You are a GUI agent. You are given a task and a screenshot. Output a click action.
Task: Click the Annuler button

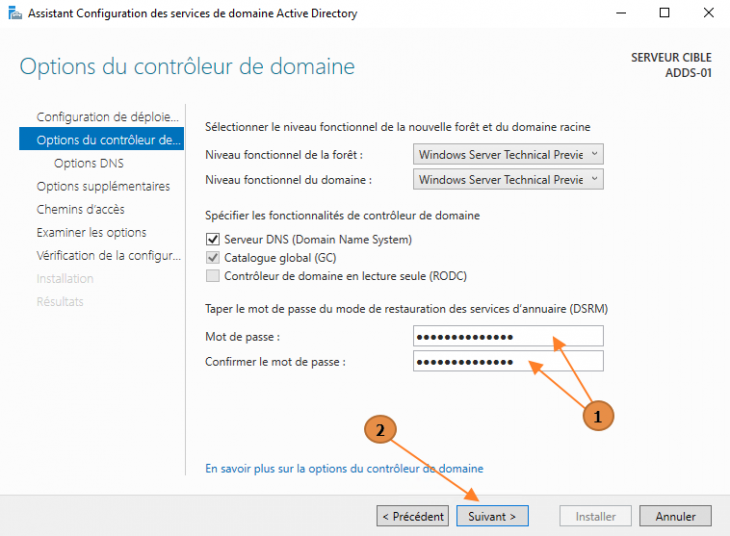pos(675,516)
